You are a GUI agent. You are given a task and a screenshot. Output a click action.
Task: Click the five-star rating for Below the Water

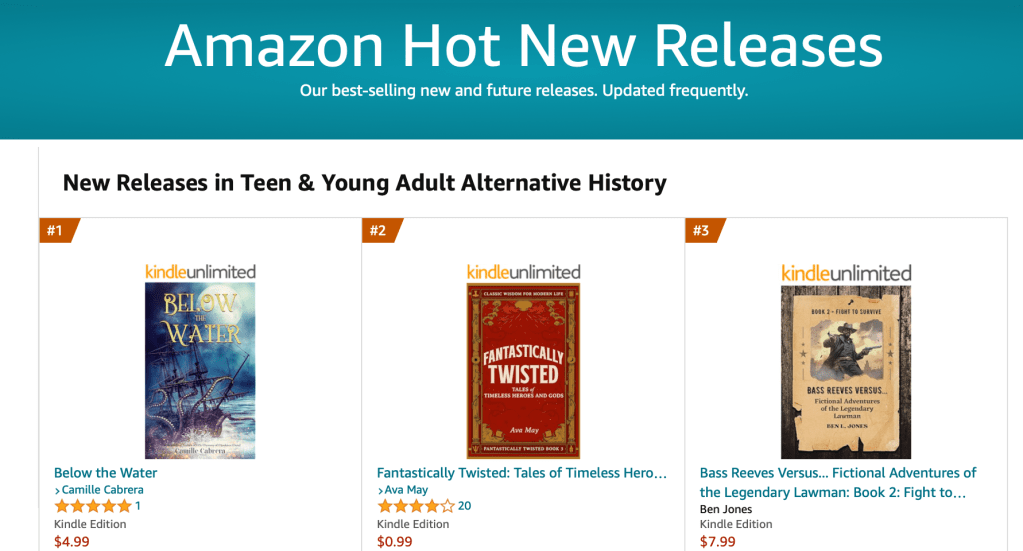(x=92, y=506)
